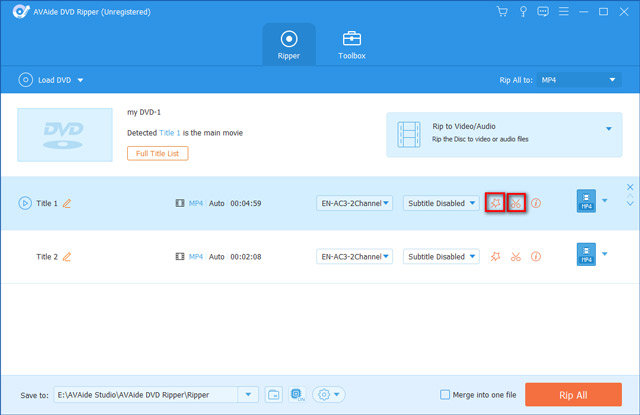Open audio track dropdown for Title 2
640x415 pixels.
(x=354, y=257)
